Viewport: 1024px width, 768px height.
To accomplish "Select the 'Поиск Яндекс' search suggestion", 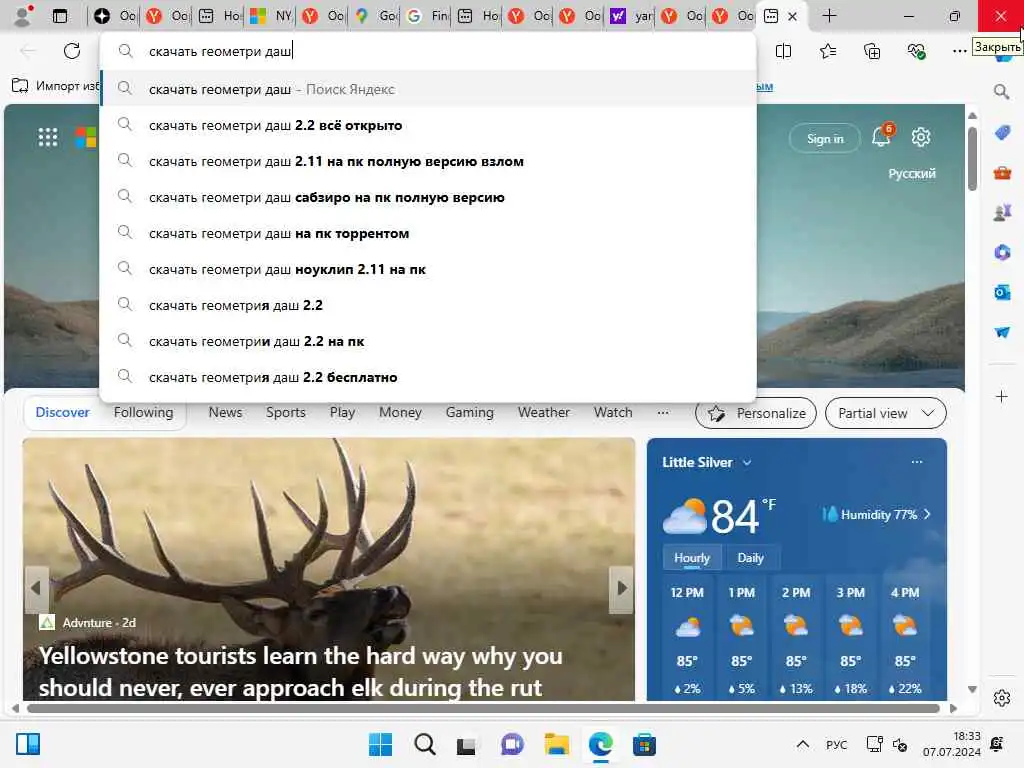I will click(428, 89).
